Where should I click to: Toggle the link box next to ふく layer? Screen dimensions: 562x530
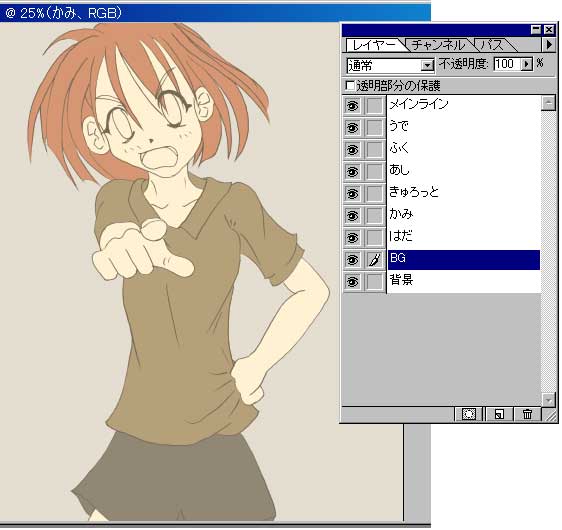(x=375, y=150)
